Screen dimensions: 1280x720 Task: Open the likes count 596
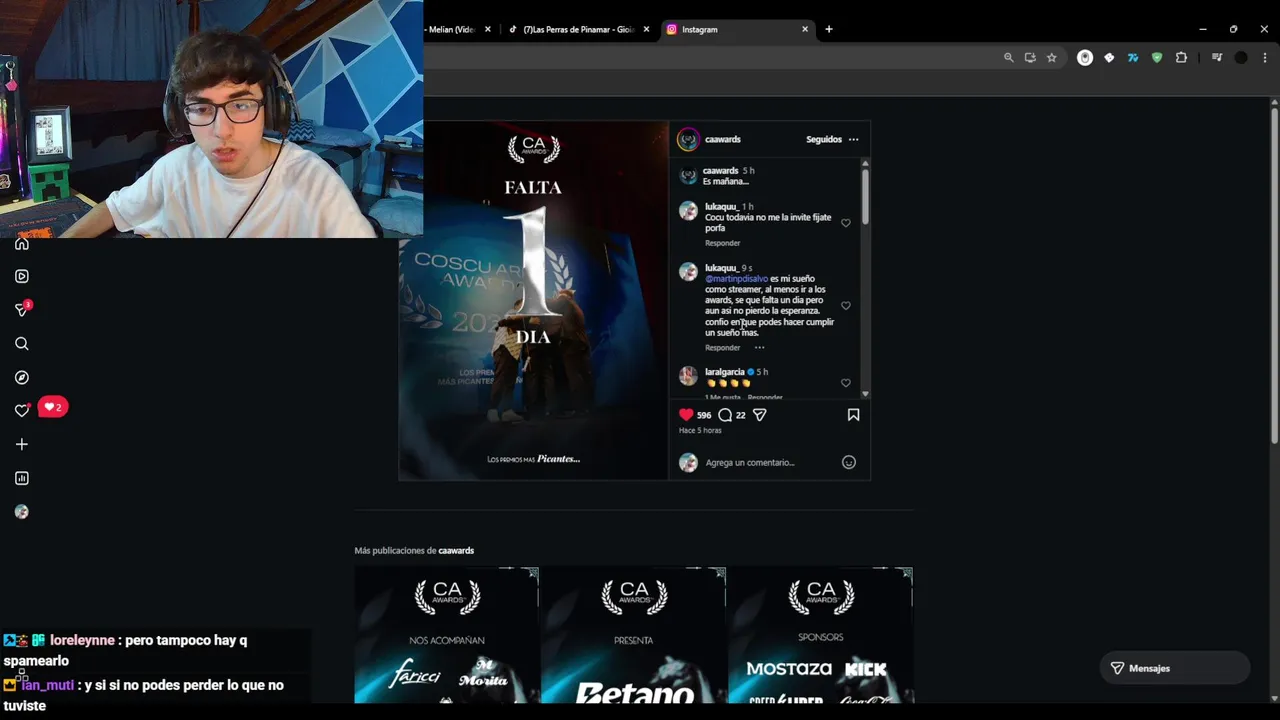point(704,415)
